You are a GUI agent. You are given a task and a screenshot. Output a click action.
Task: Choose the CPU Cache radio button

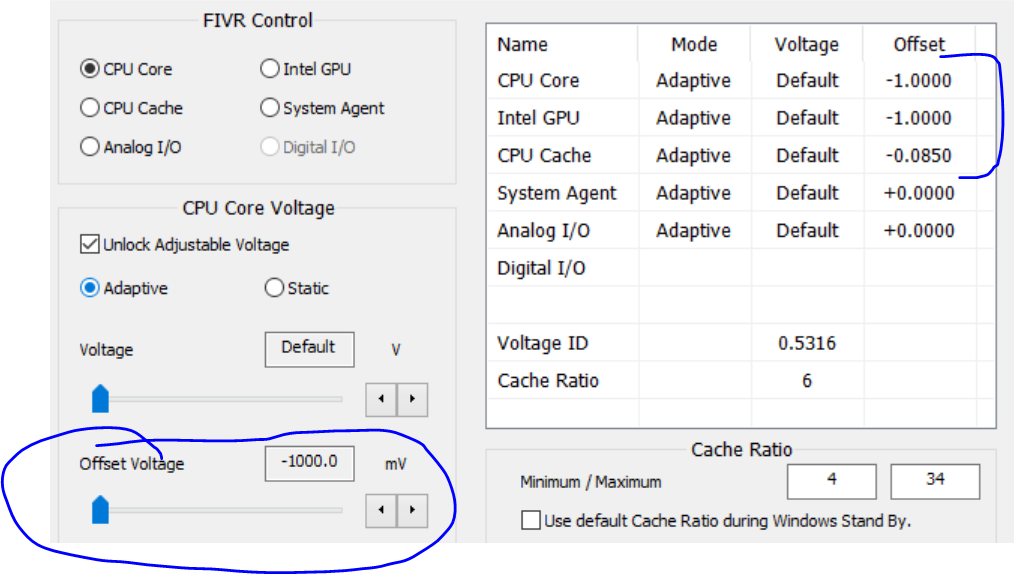coord(90,108)
